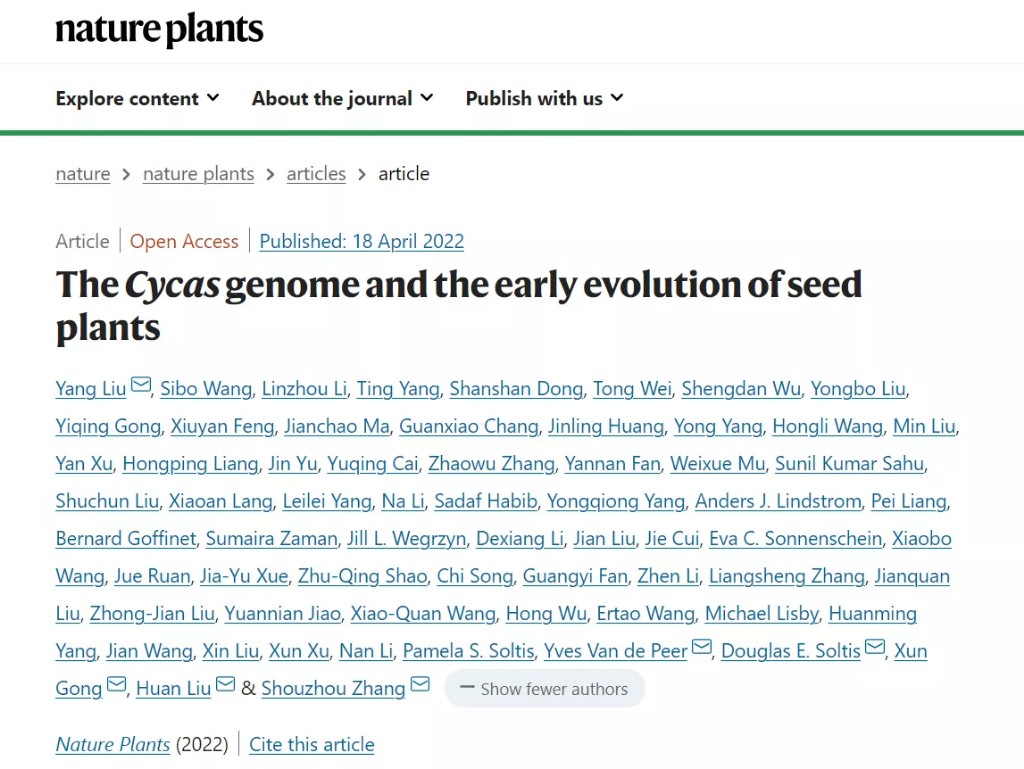The height and width of the screenshot is (769, 1024).
Task: Expand the Explore content dropdown
Action: [x=137, y=98]
